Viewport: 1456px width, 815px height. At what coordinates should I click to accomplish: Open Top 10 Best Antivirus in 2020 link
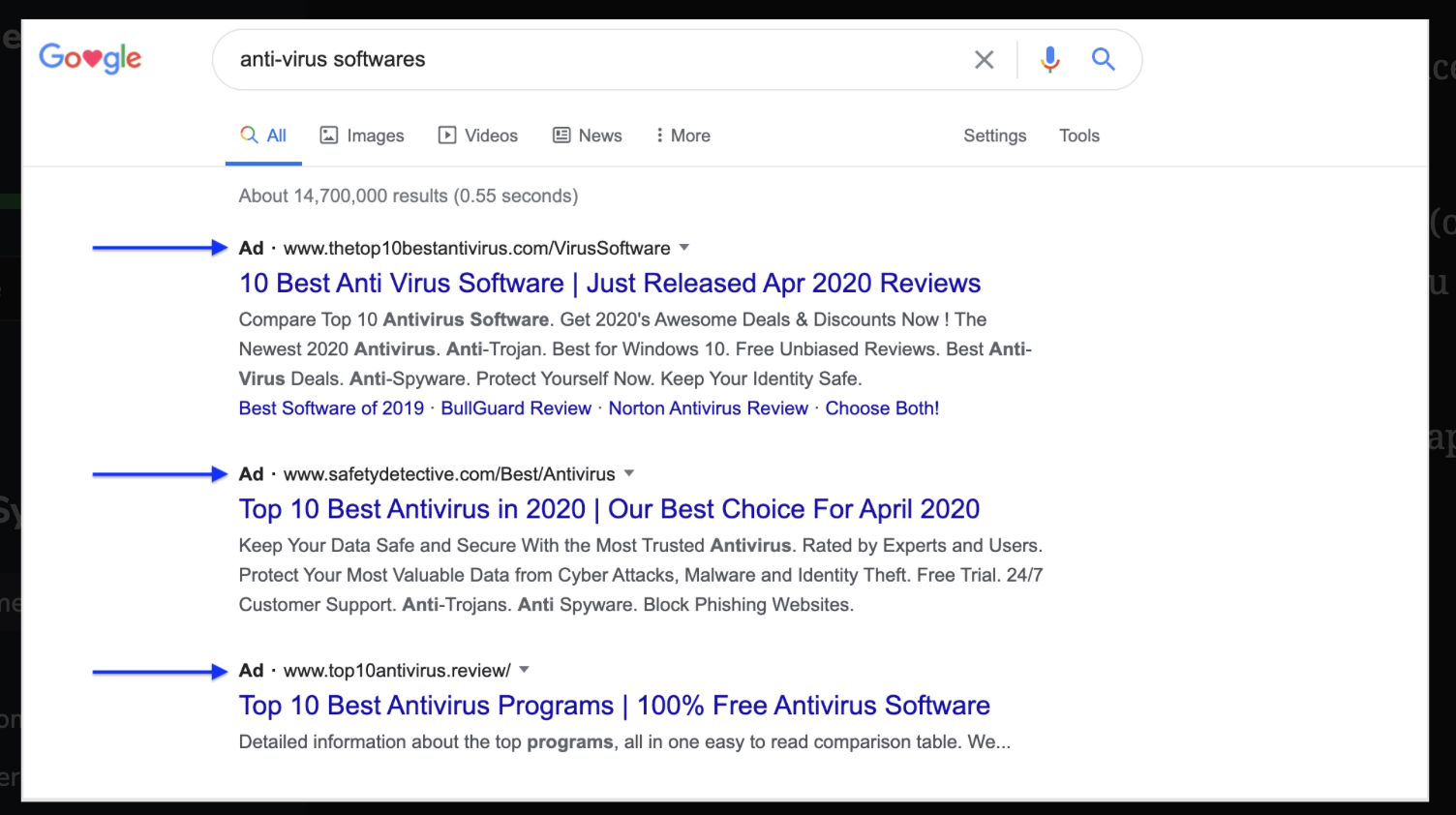click(609, 508)
